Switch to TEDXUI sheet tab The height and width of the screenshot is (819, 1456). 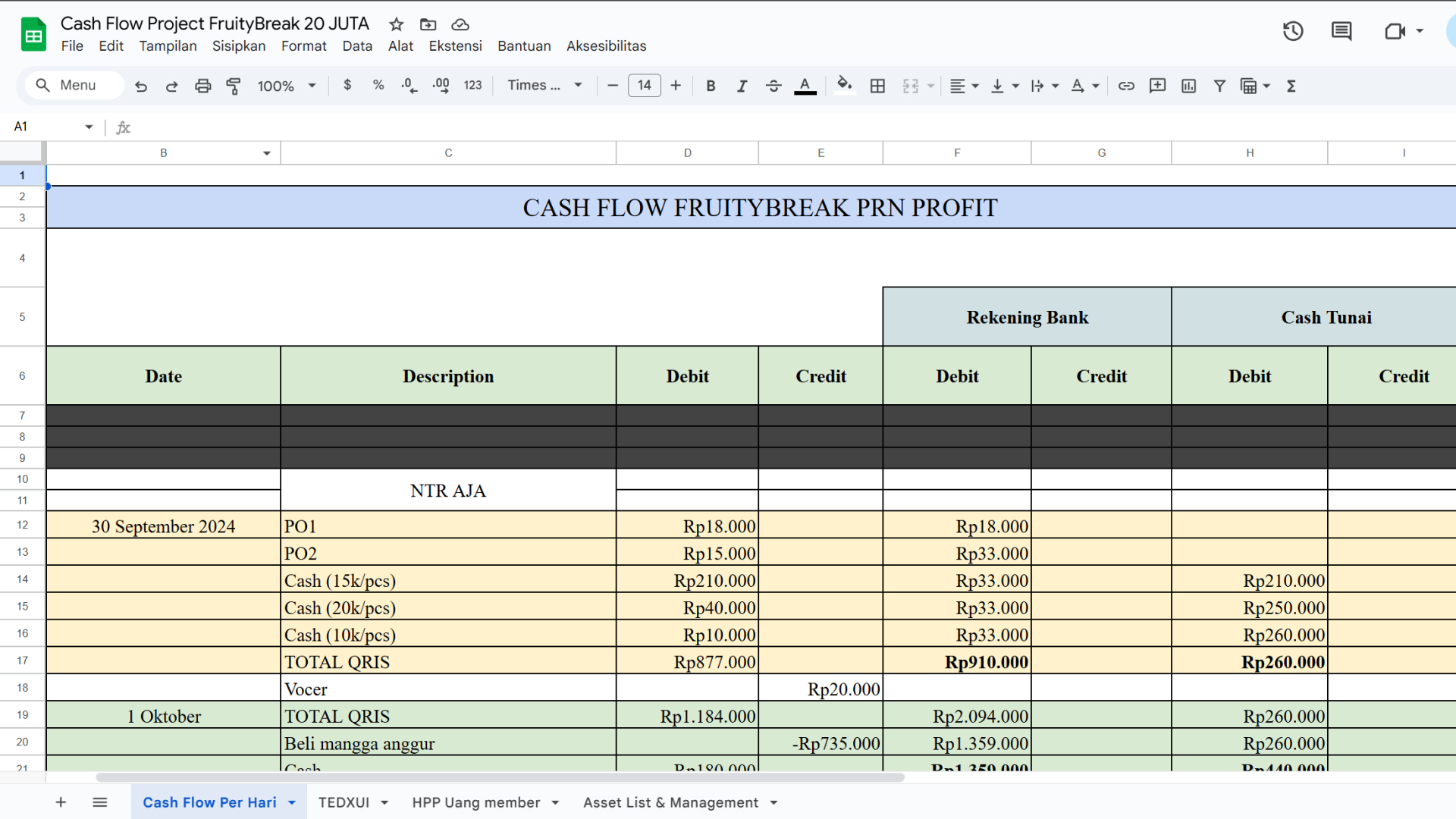344,802
